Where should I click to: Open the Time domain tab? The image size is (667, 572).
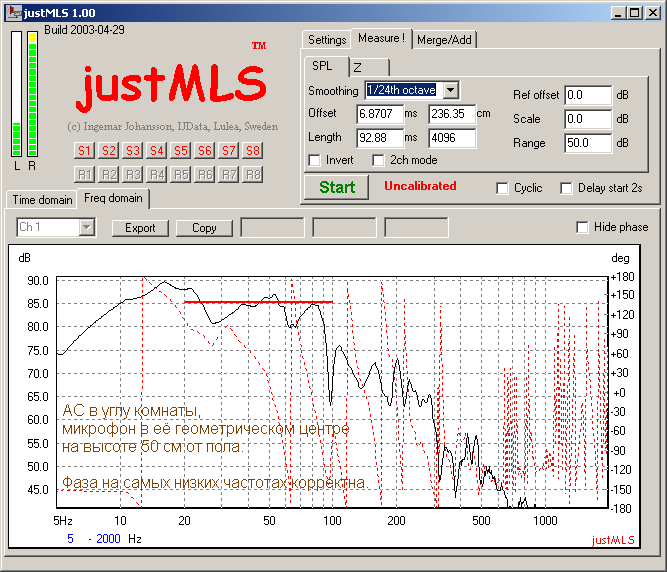[x=42, y=200]
